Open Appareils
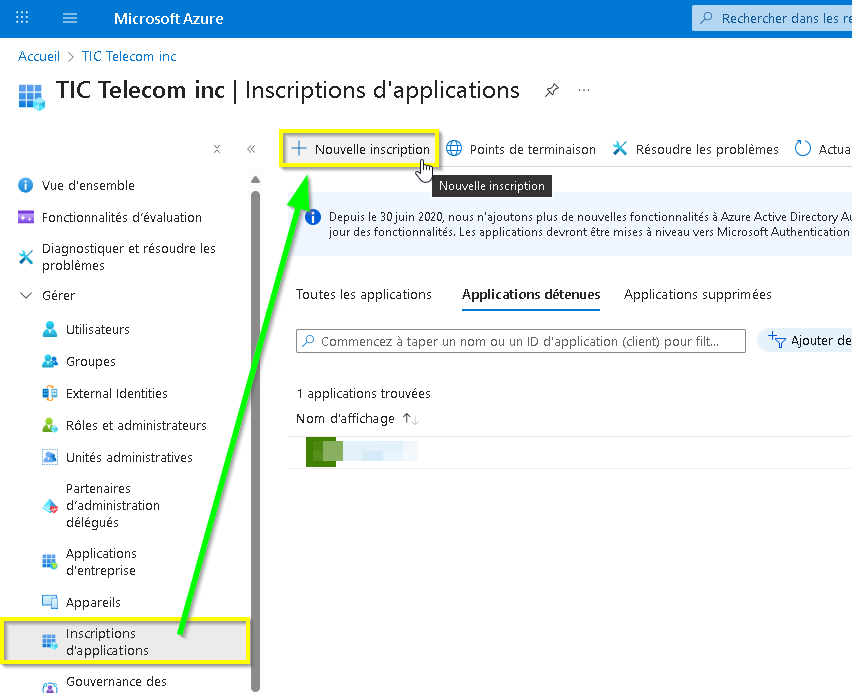The image size is (852, 693). click(93, 603)
